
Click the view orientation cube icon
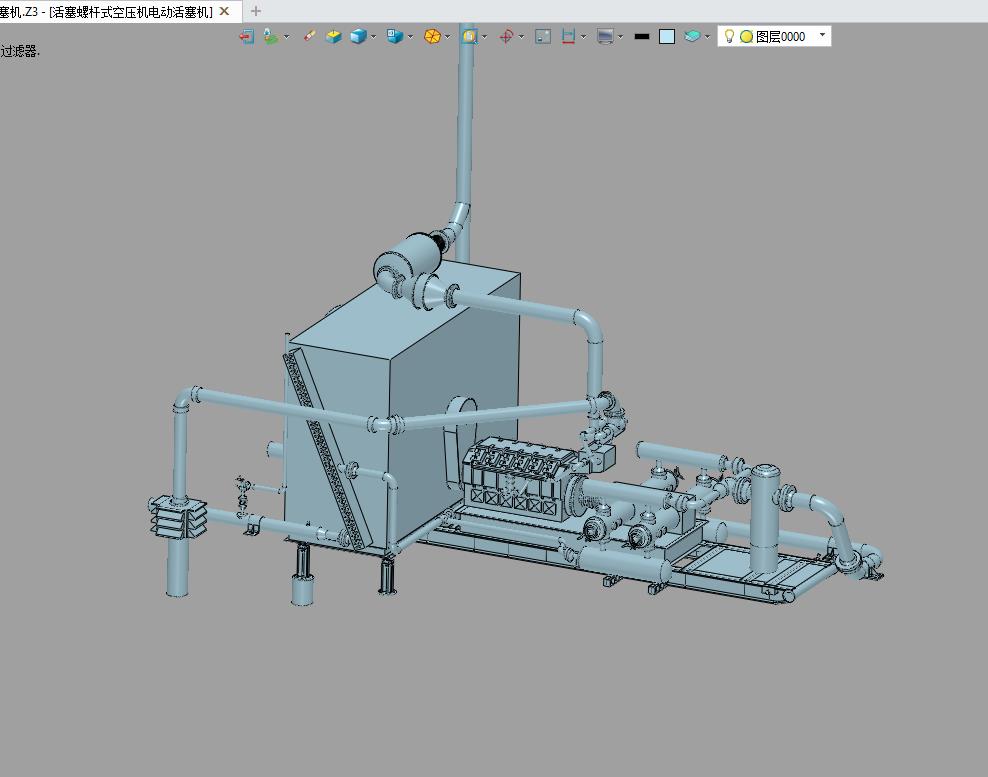[x=395, y=37]
